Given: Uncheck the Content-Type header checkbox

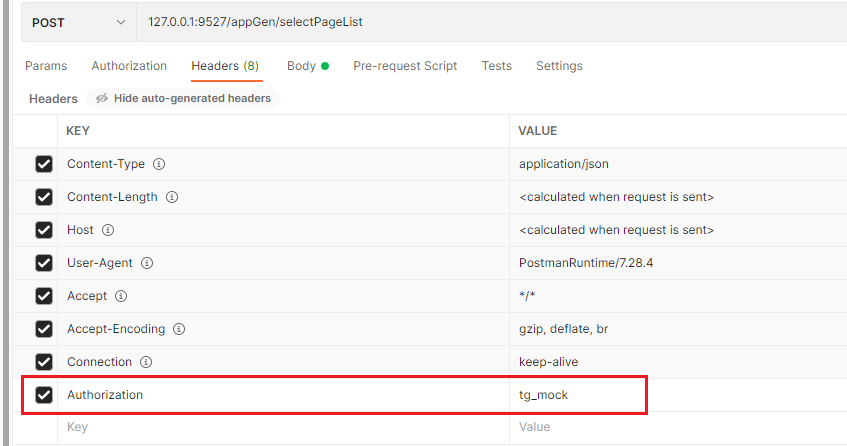Looking at the screenshot, I should click(44, 164).
